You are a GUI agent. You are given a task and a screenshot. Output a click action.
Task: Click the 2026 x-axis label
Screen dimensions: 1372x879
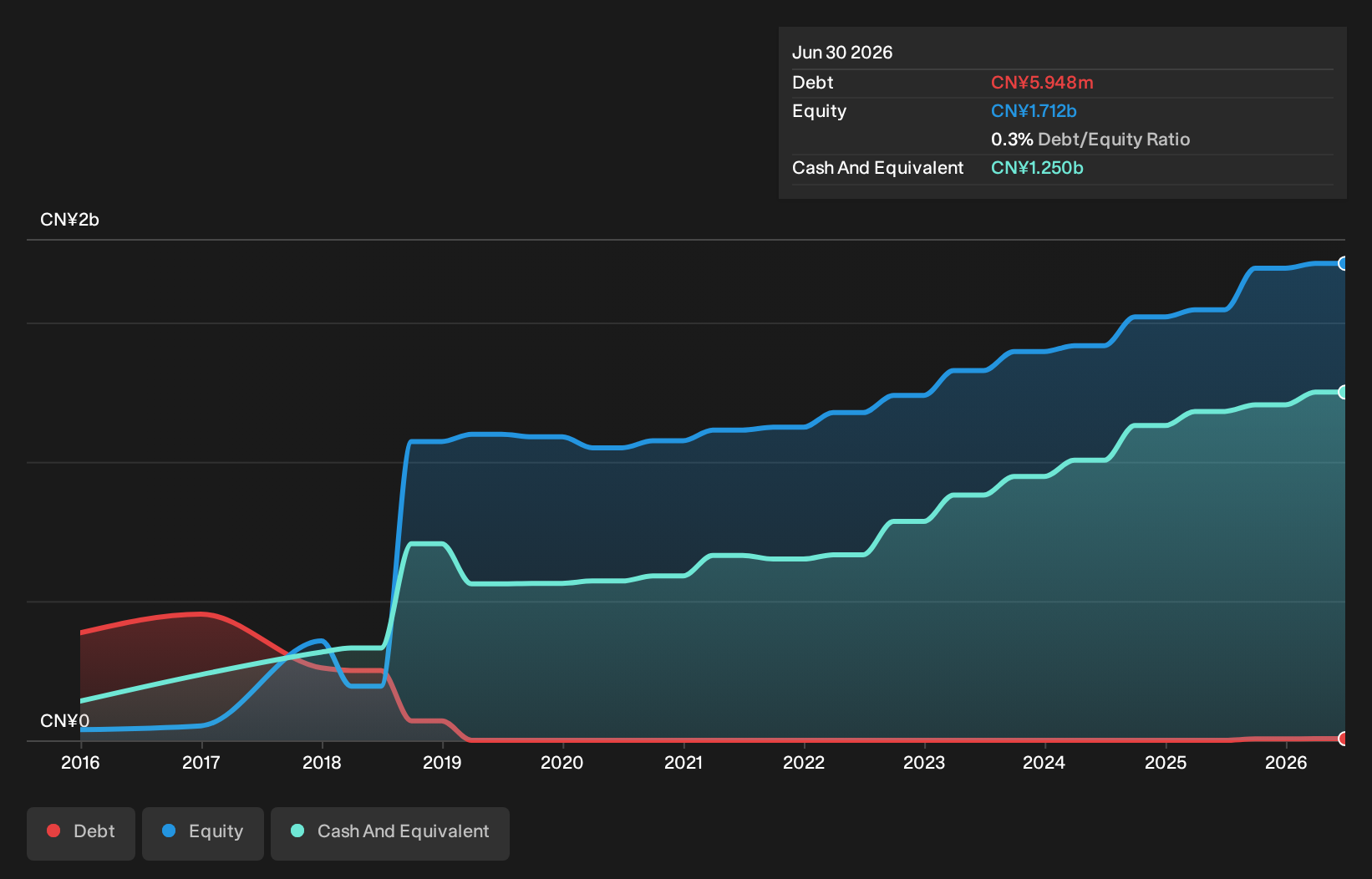tap(1286, 762)
